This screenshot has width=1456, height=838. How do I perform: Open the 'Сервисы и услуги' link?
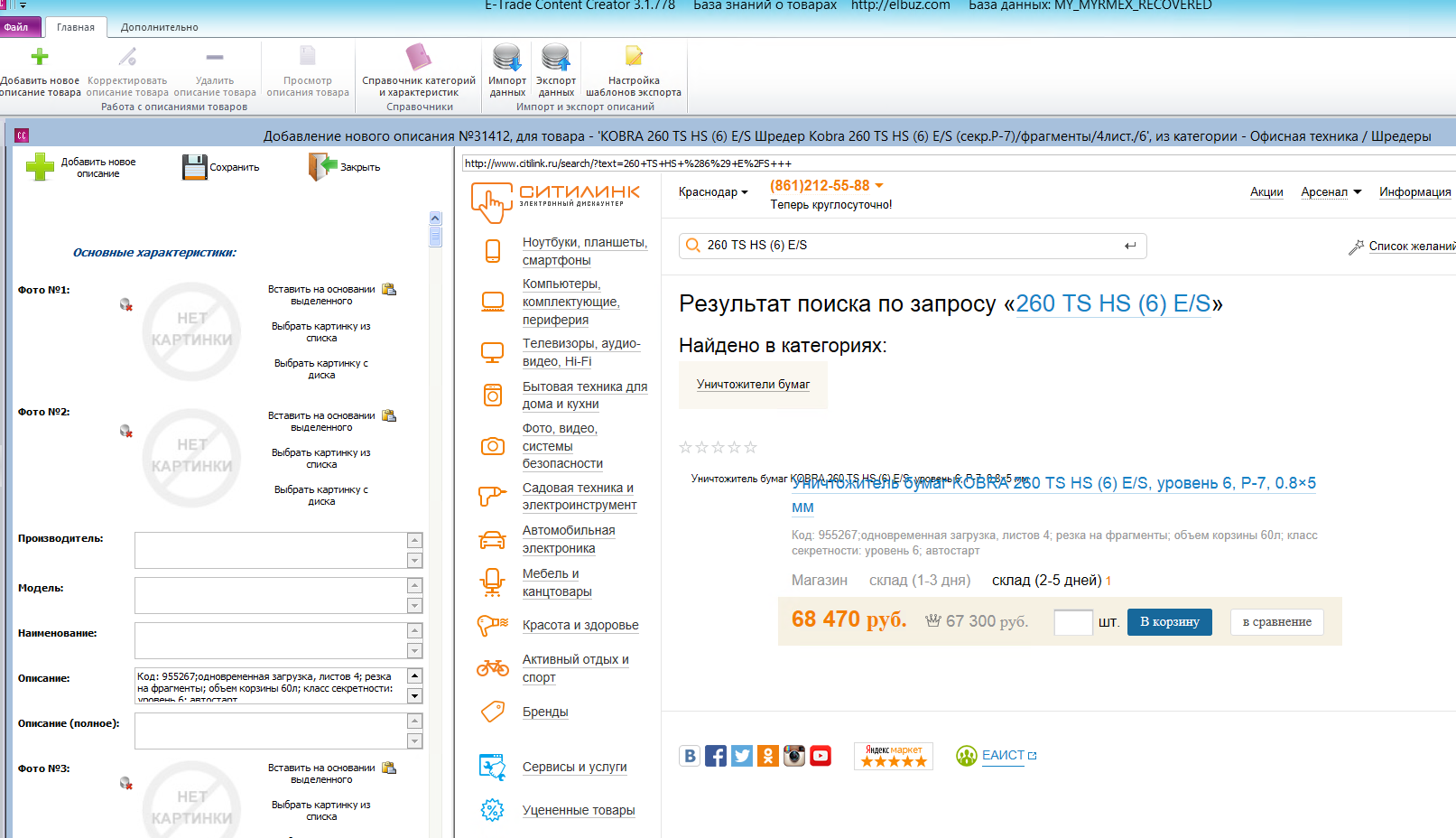(x=575, y=767)
